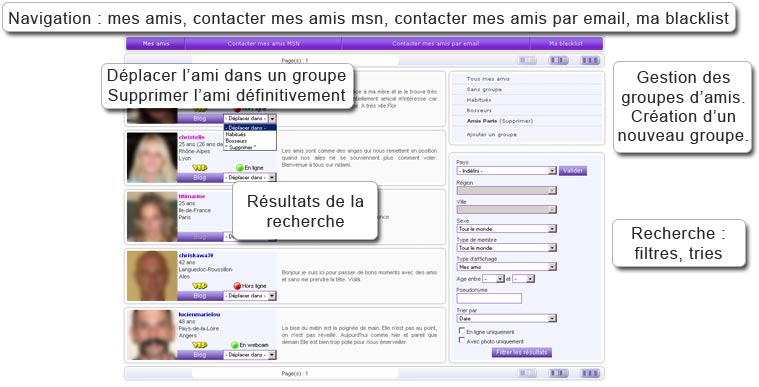The height and width of the screenshot is (387, 759).
Task: Select two-column layout icon in top pagination bar
Action: (x=558, y=61)
